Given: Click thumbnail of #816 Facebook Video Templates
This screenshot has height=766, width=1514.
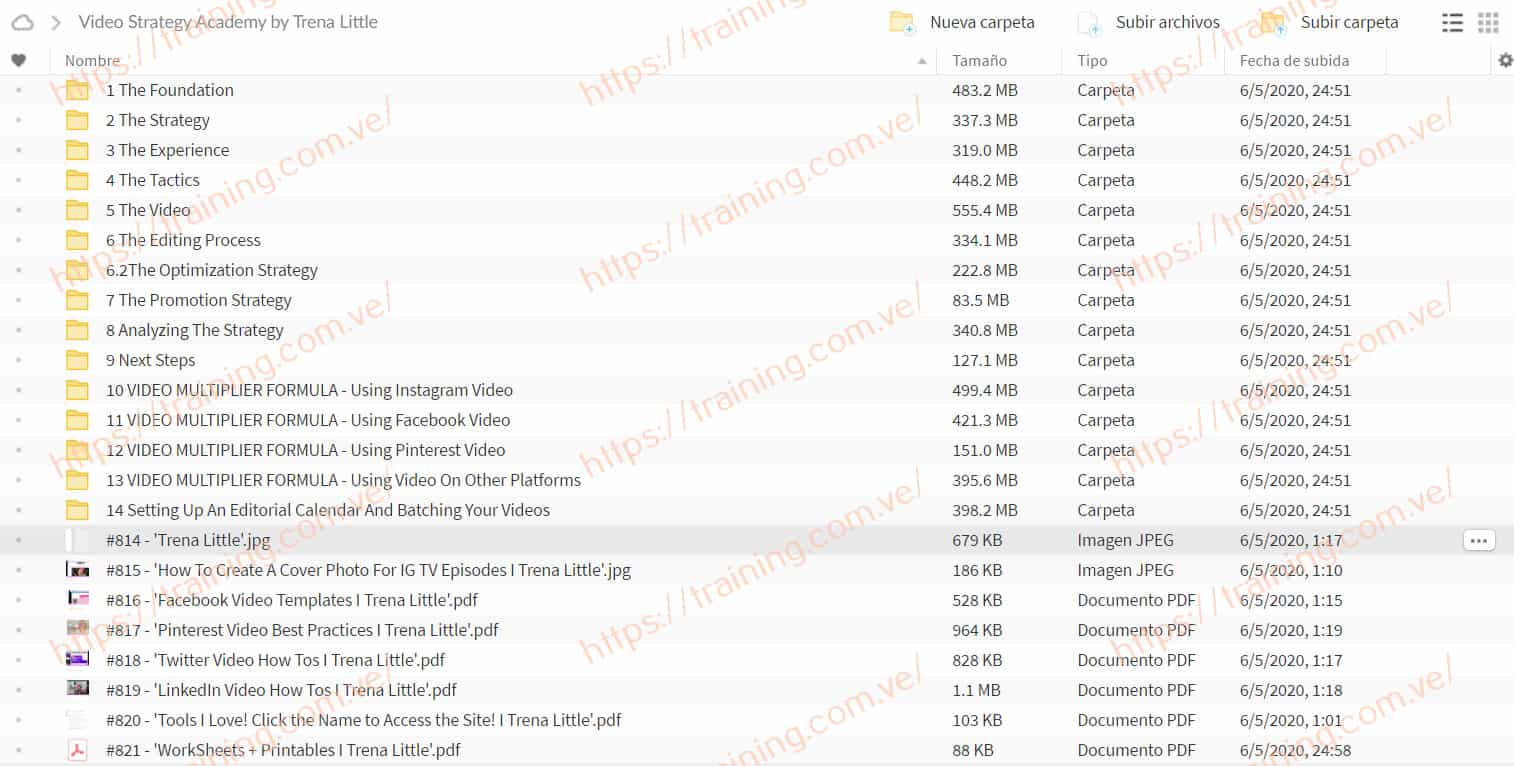Looking at the screenshot, I should point(77,599).
